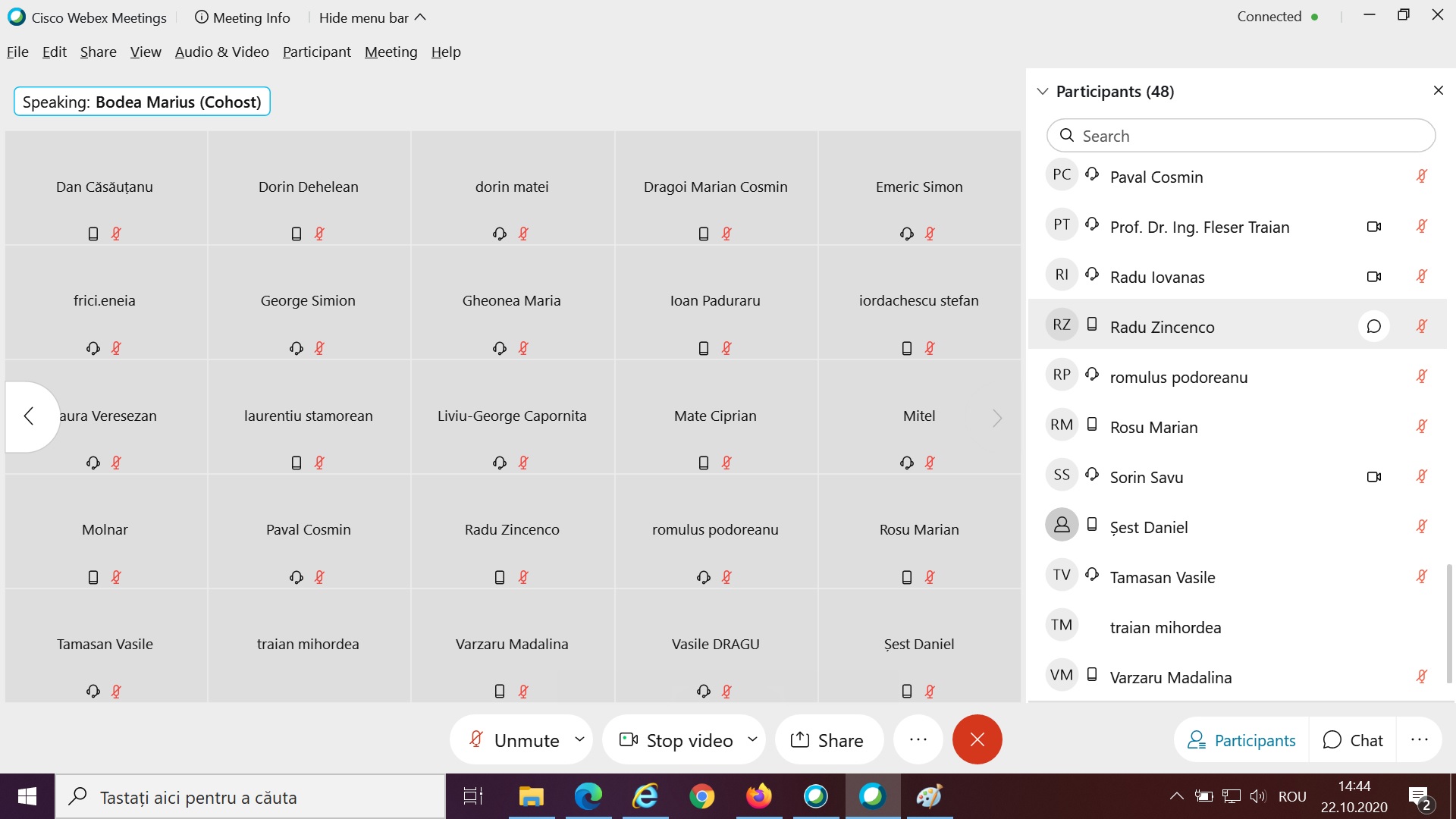
Task: Open the Chat panel
Action: point(1353,739)
